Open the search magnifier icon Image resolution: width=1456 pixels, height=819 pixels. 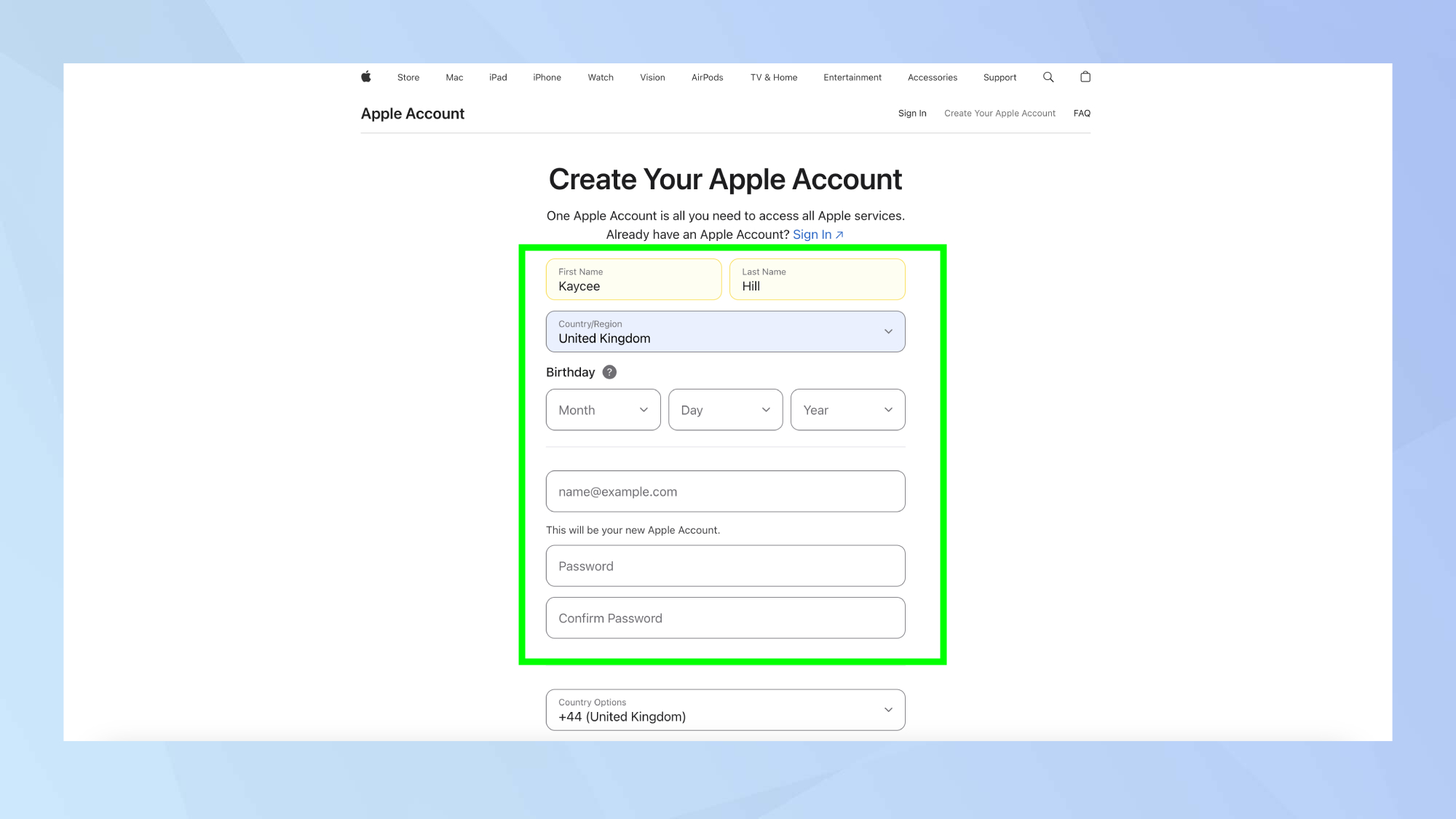[x=1048, y=77]
